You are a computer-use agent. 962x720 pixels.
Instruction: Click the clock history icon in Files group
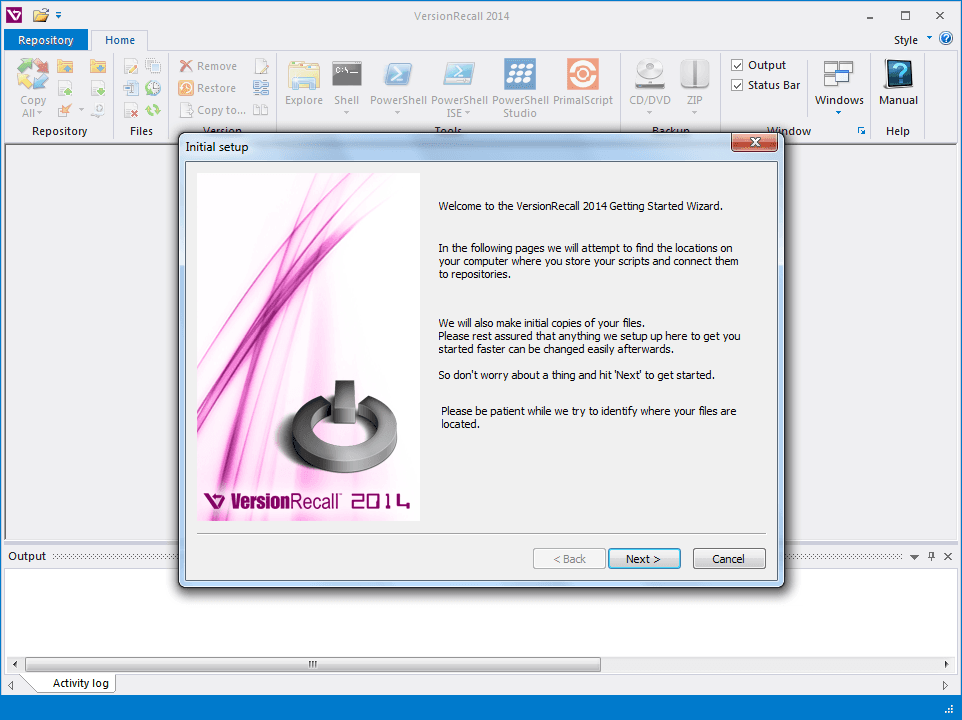point(153,88)
